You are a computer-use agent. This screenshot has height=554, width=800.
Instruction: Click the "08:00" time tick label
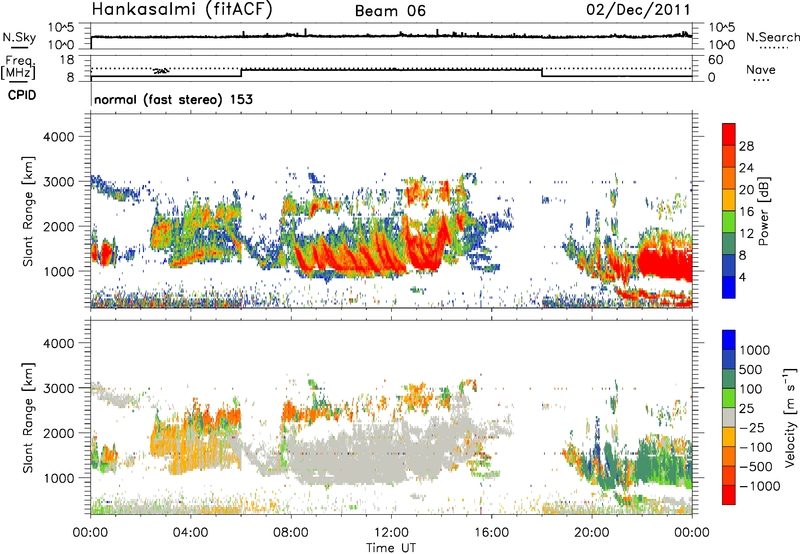(x=291, y=533)
